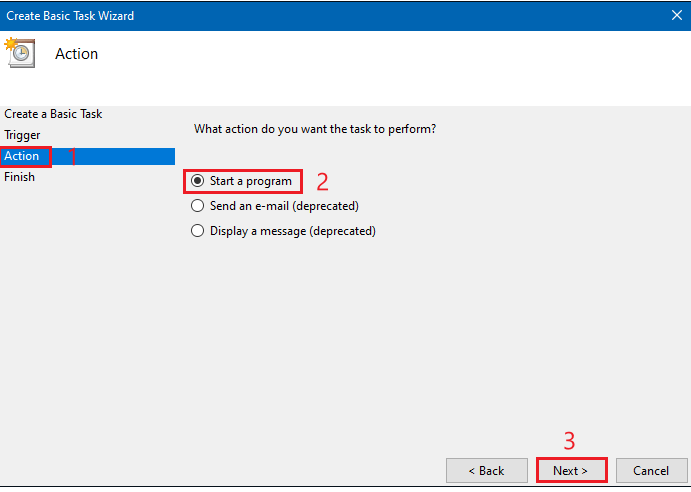Select the Start a program option

tap(241, 181)
